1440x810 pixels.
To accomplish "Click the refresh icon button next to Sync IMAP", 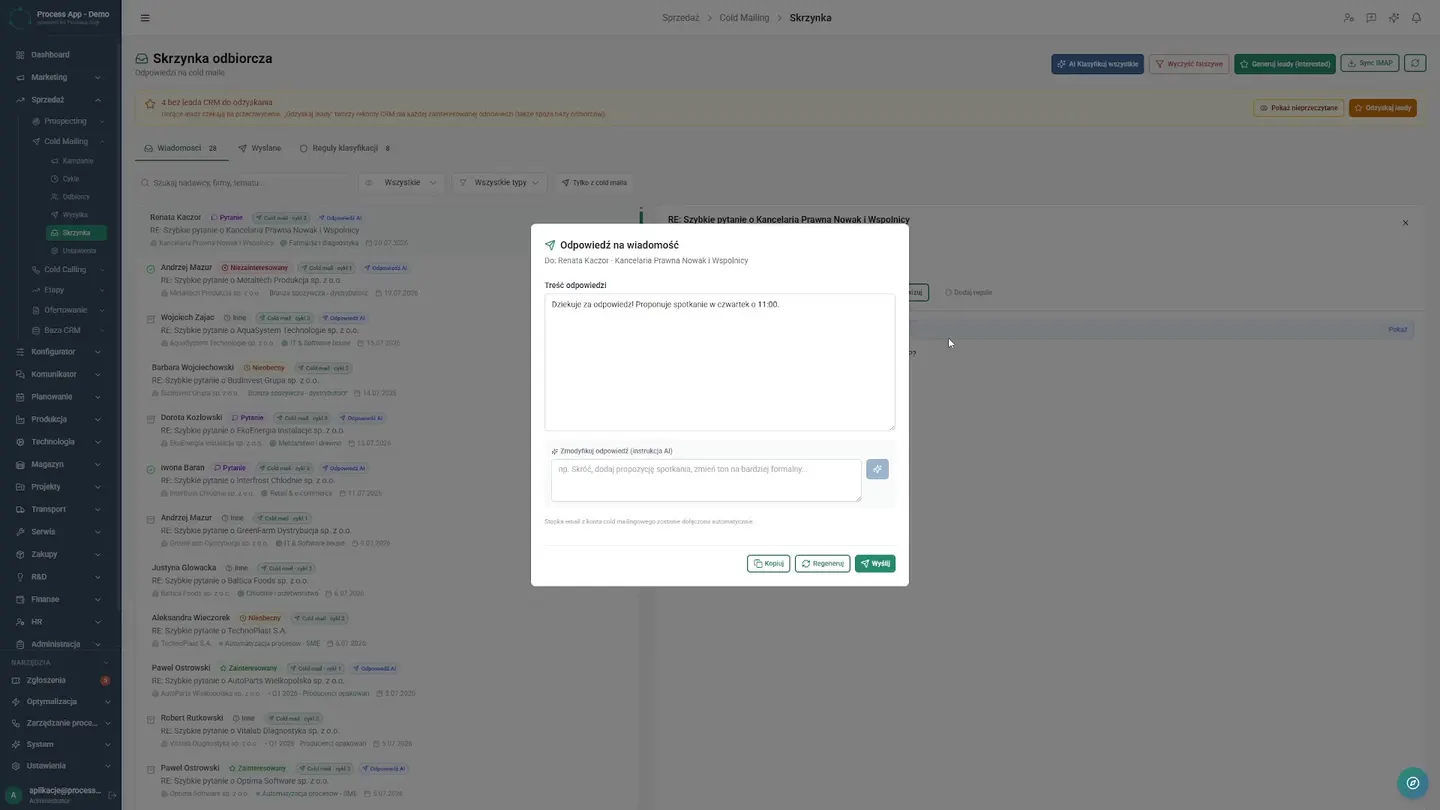I will (x=1415, y=63).
